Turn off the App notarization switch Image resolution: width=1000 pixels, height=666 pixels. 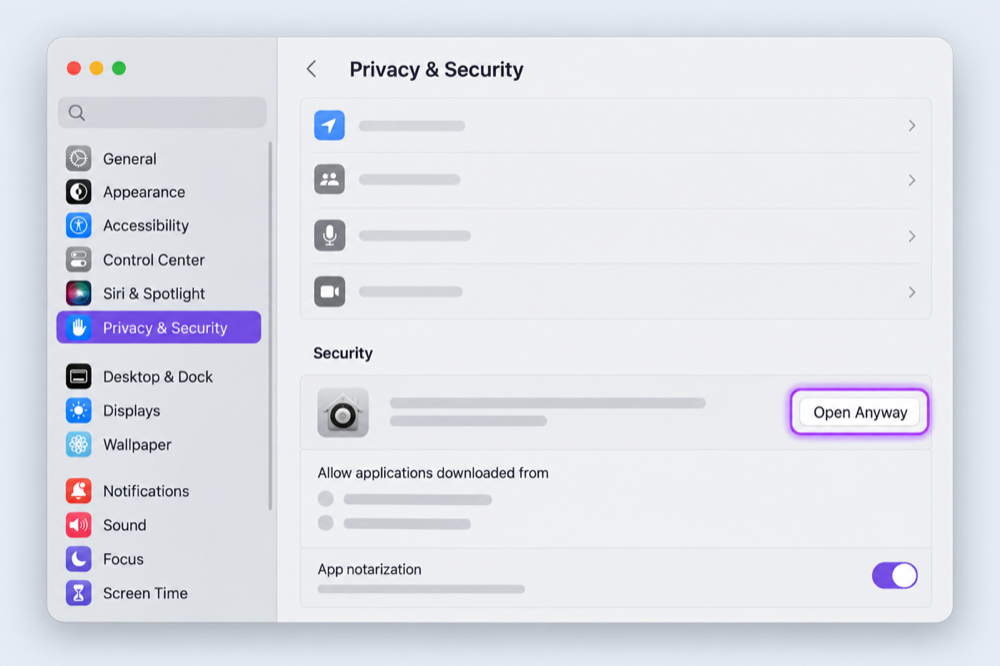point(895,575)
